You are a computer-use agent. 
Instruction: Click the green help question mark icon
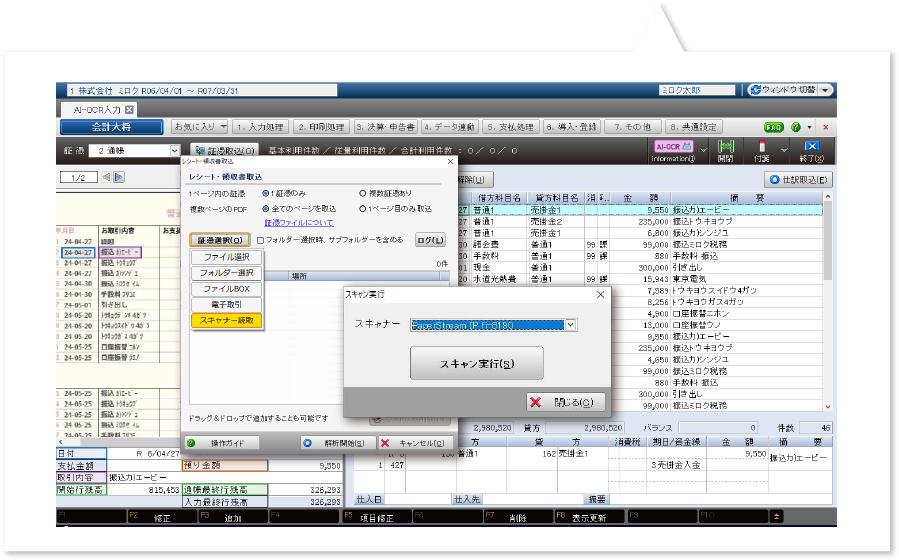(x=795, y=128)
